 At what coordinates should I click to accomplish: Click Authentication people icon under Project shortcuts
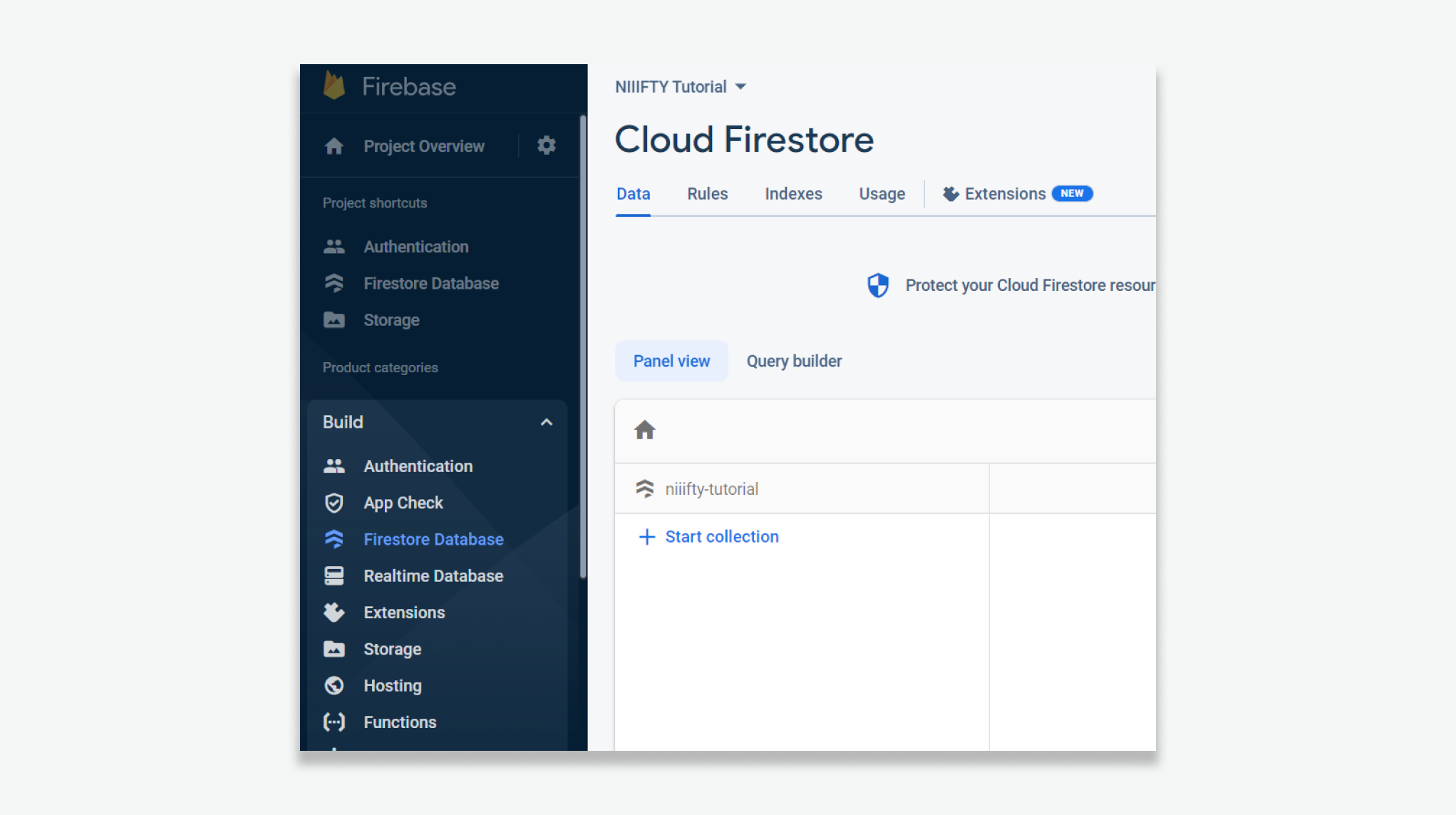[x=334, y=247]
